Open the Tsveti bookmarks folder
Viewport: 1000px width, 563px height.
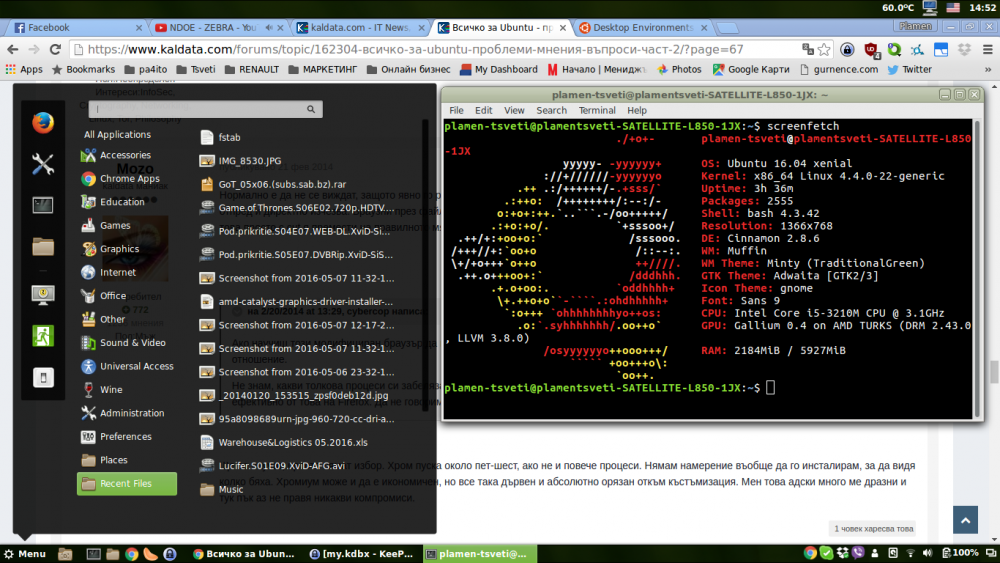click(x=196, y=69)
